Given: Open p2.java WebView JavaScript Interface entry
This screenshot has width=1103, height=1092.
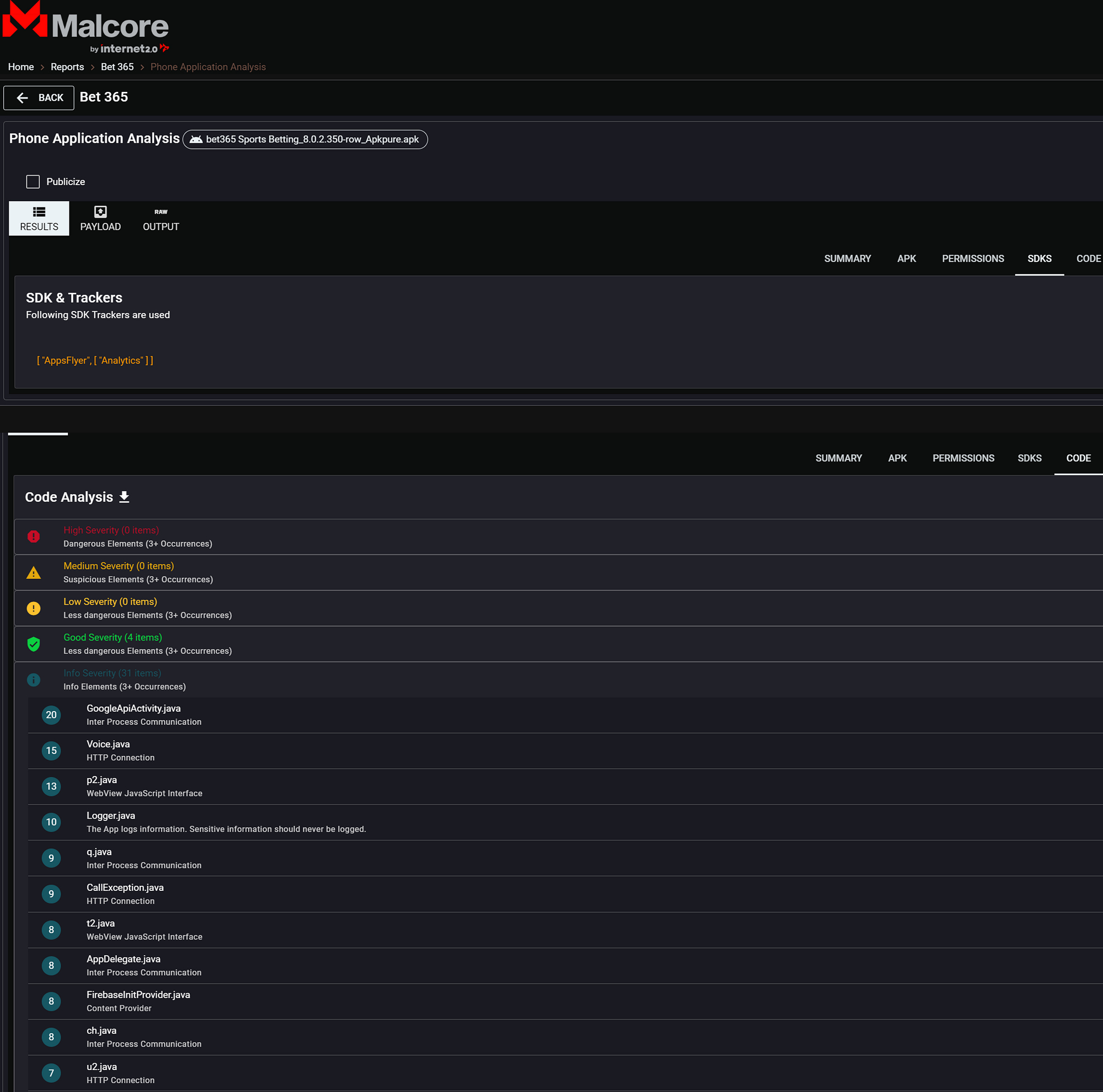Looking at the screenshot, I should point(565,786).
